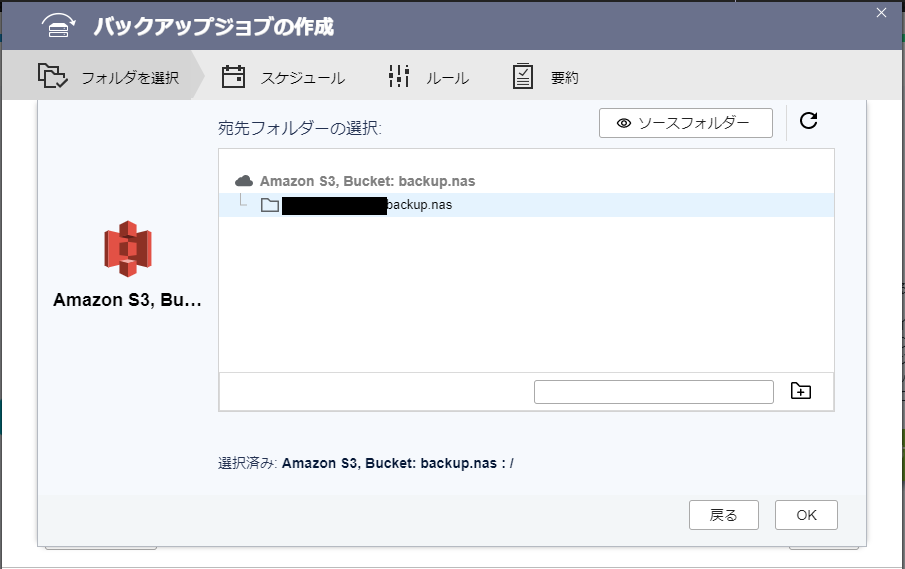Click the refresh folder list icon
The height and width of the screenshot is (569, 905).
point(808,121)
